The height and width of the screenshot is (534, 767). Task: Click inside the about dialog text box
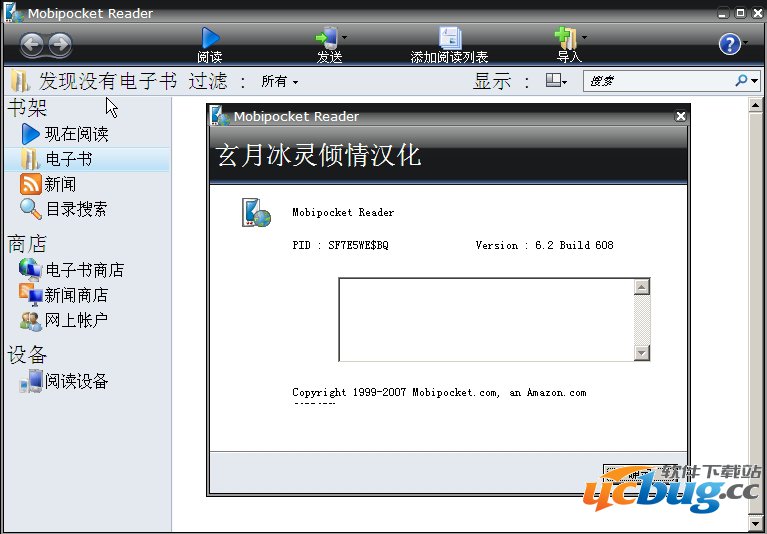(x=486, y=320)
